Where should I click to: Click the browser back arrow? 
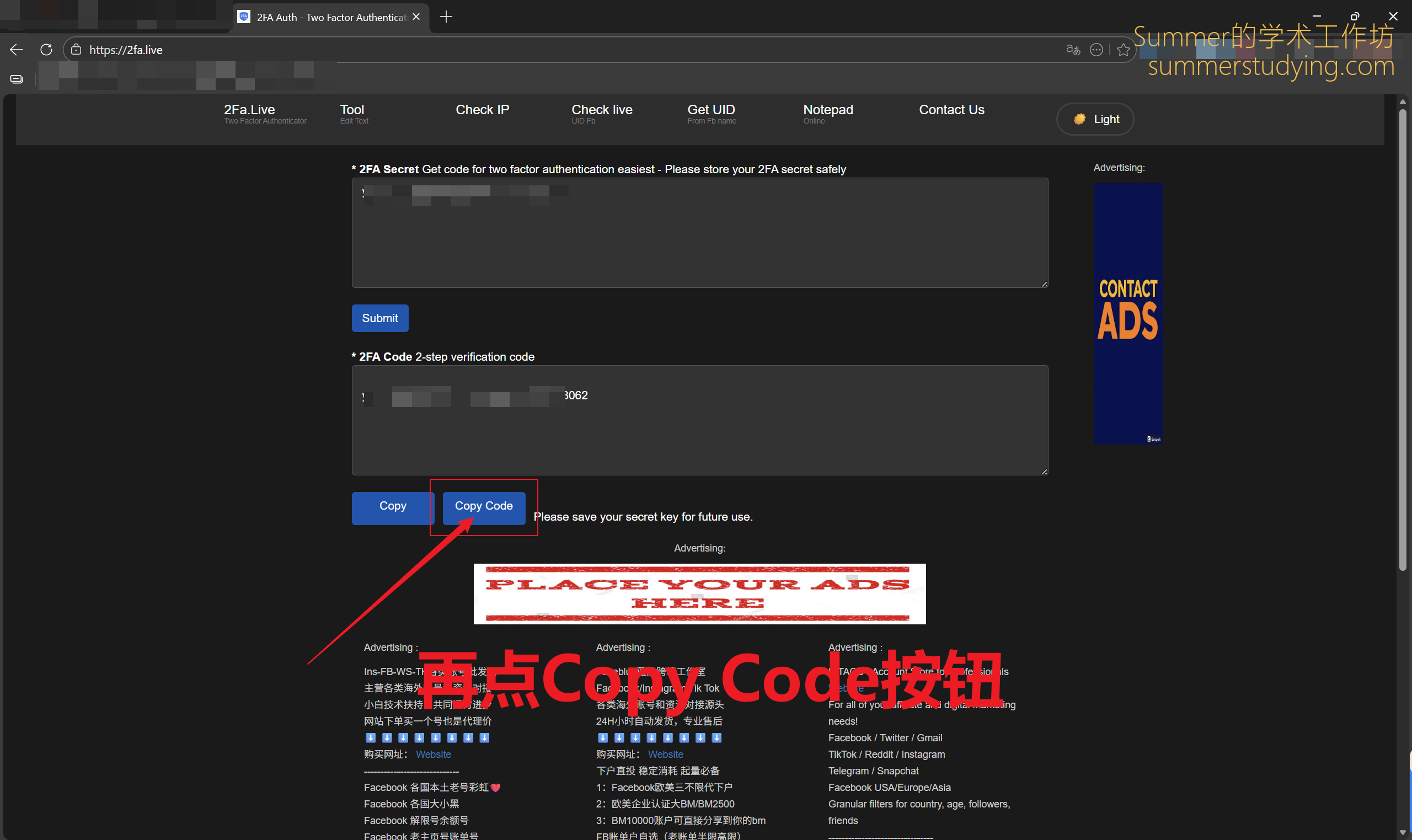(17, 50)
